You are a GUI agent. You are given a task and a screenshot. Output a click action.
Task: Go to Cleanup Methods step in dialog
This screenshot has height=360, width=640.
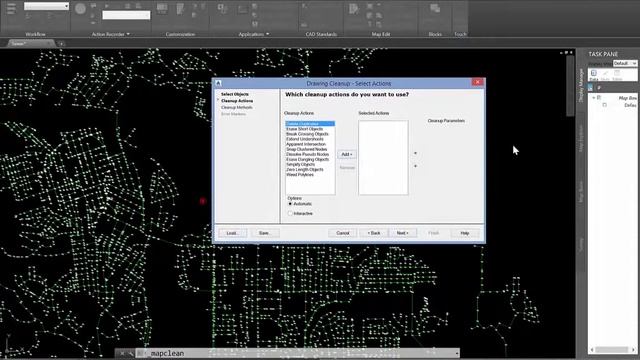[x=237, y=107]
